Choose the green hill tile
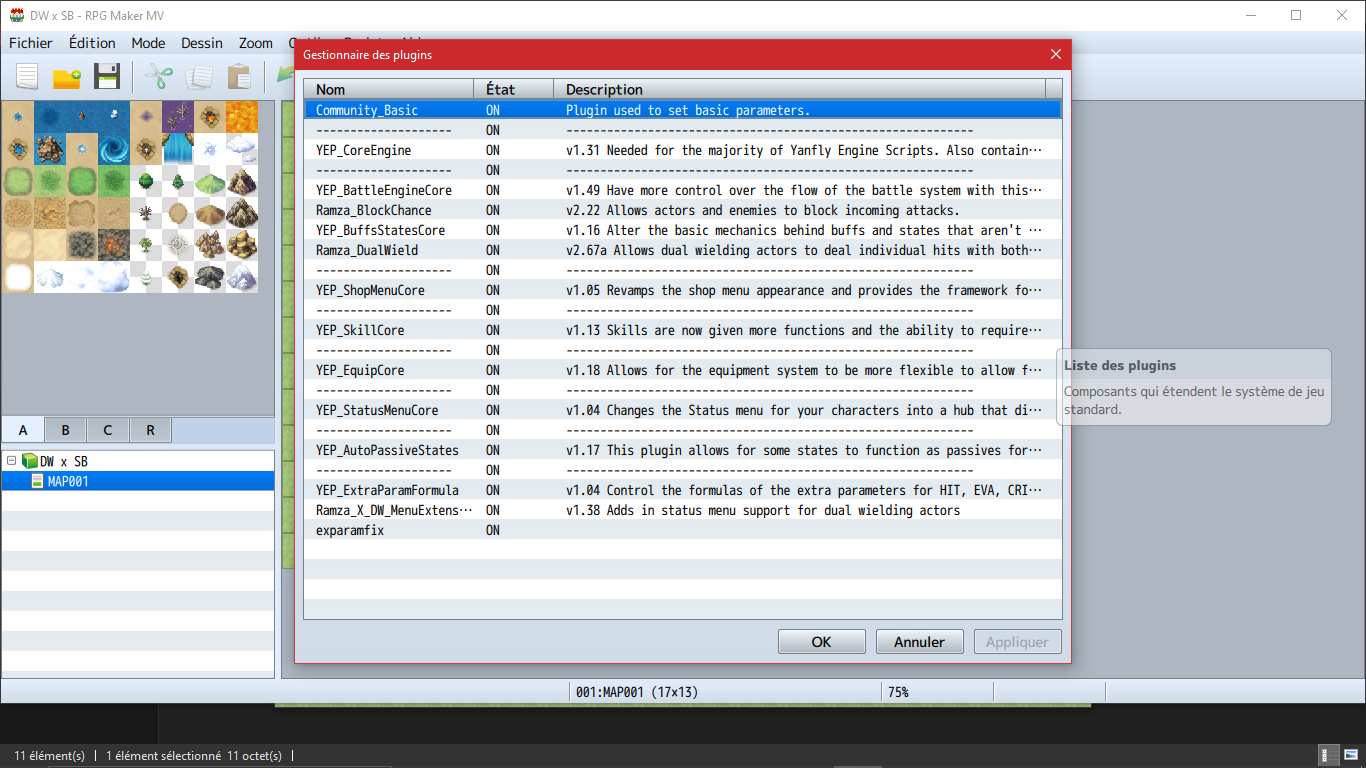Image resolution: width=1366 pixels, height=768 pixels. [x=210, y=181]
